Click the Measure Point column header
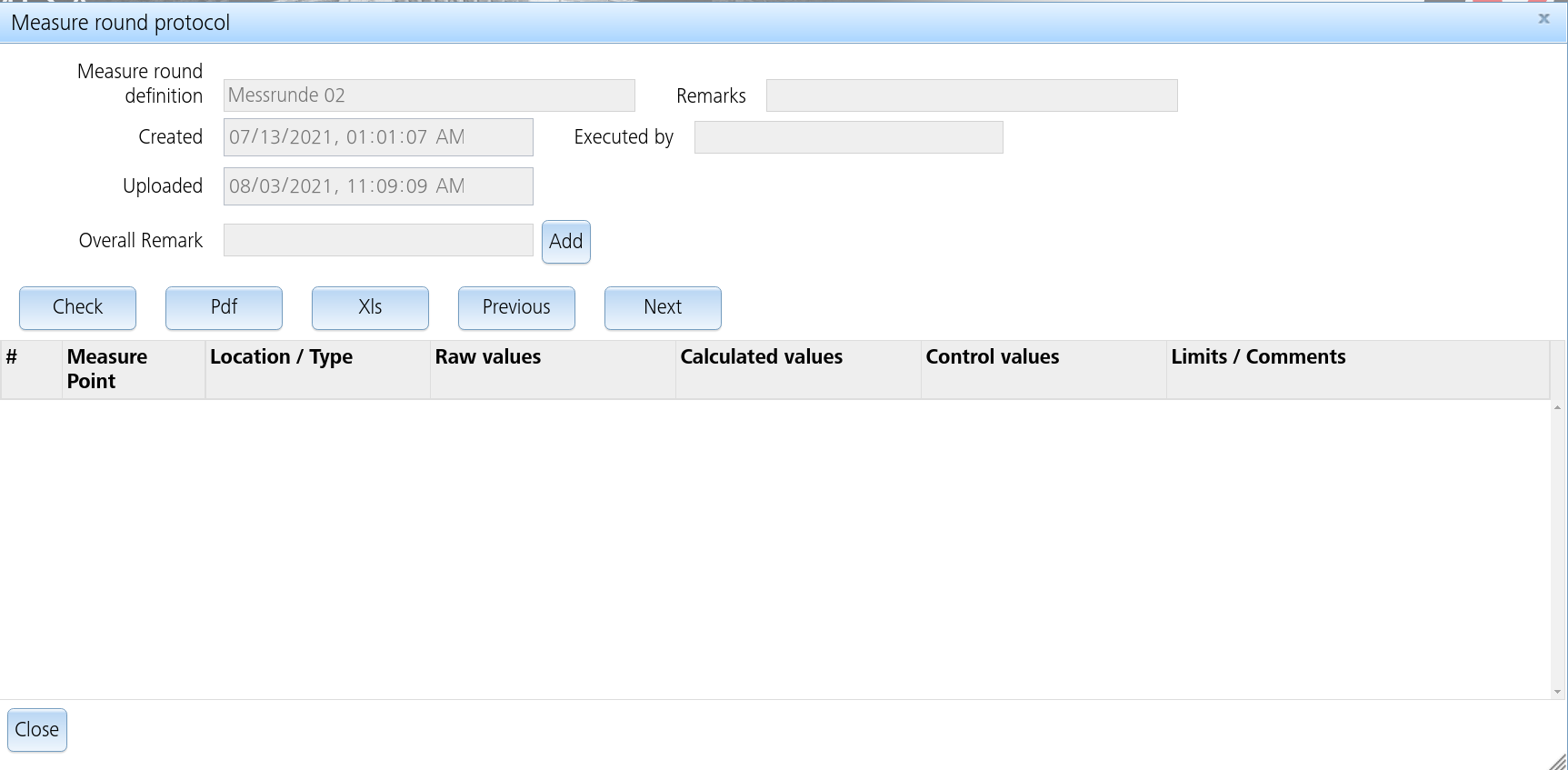This screenshot has width=1568, height=770. click(x=134, y=370)
